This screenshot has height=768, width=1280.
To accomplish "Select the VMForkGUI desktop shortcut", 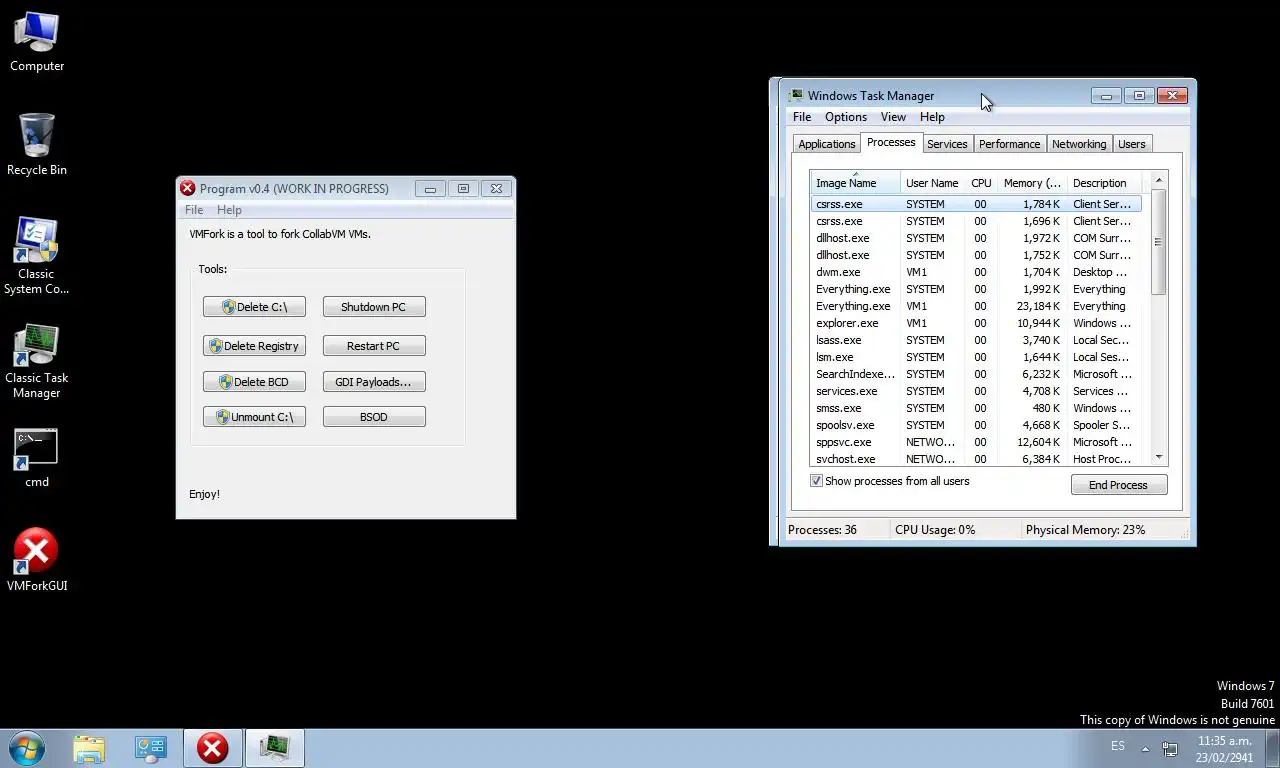I will 37,560.
